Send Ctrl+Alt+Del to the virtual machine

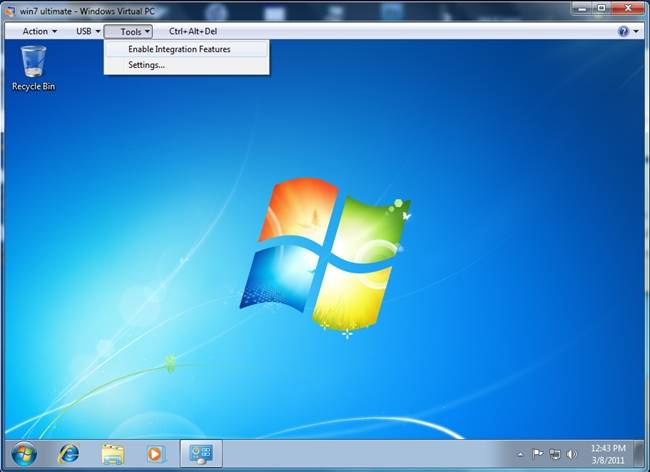pos(193,31)
